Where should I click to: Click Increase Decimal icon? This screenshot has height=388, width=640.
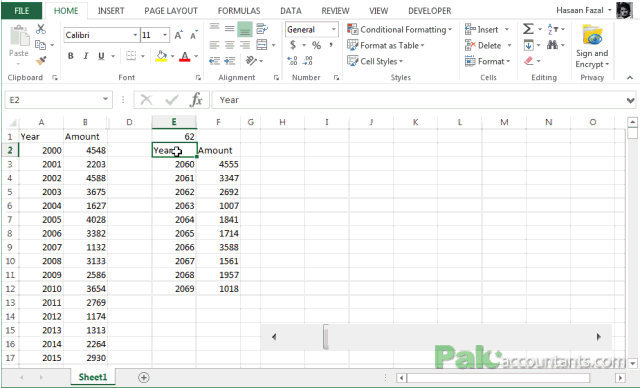[x=292, y=61]
